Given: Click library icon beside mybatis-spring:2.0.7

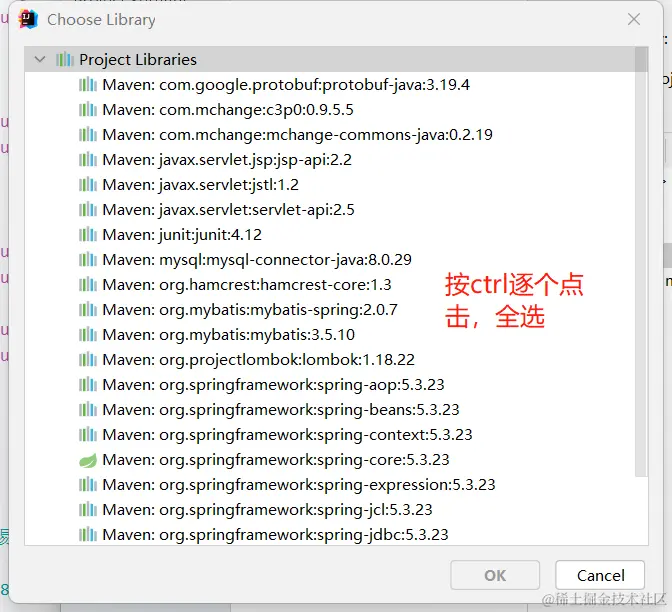Looking at the screenshot, I should (x=88, y=309).
